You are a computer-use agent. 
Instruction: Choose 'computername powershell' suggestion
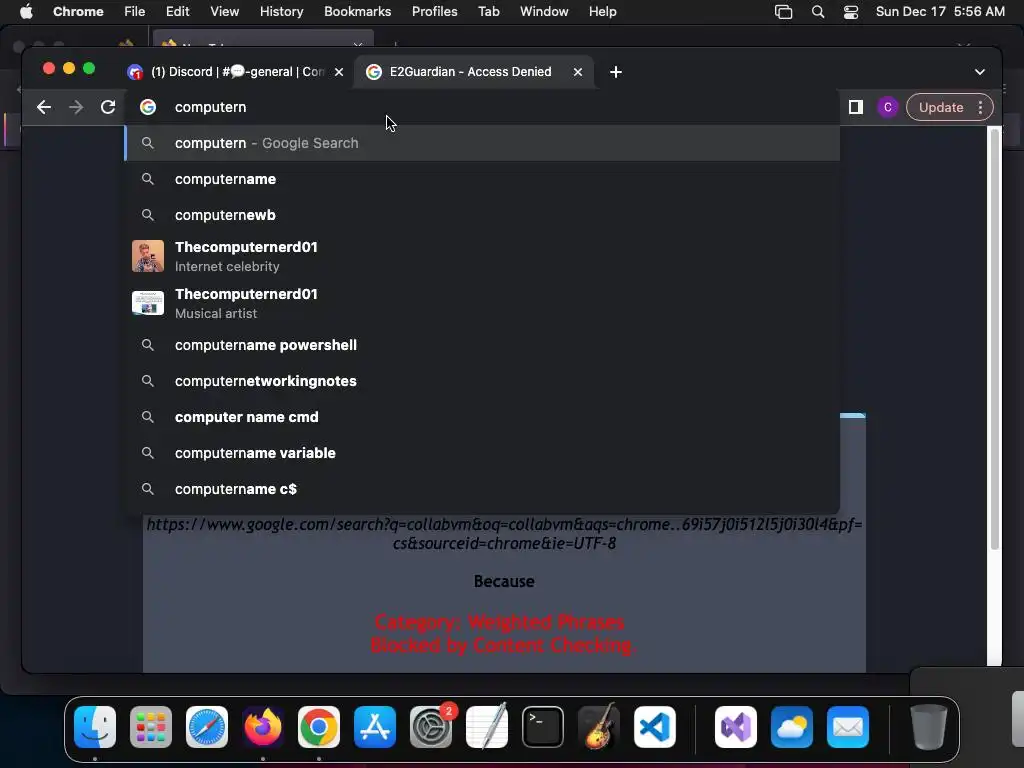click(482, 345)
